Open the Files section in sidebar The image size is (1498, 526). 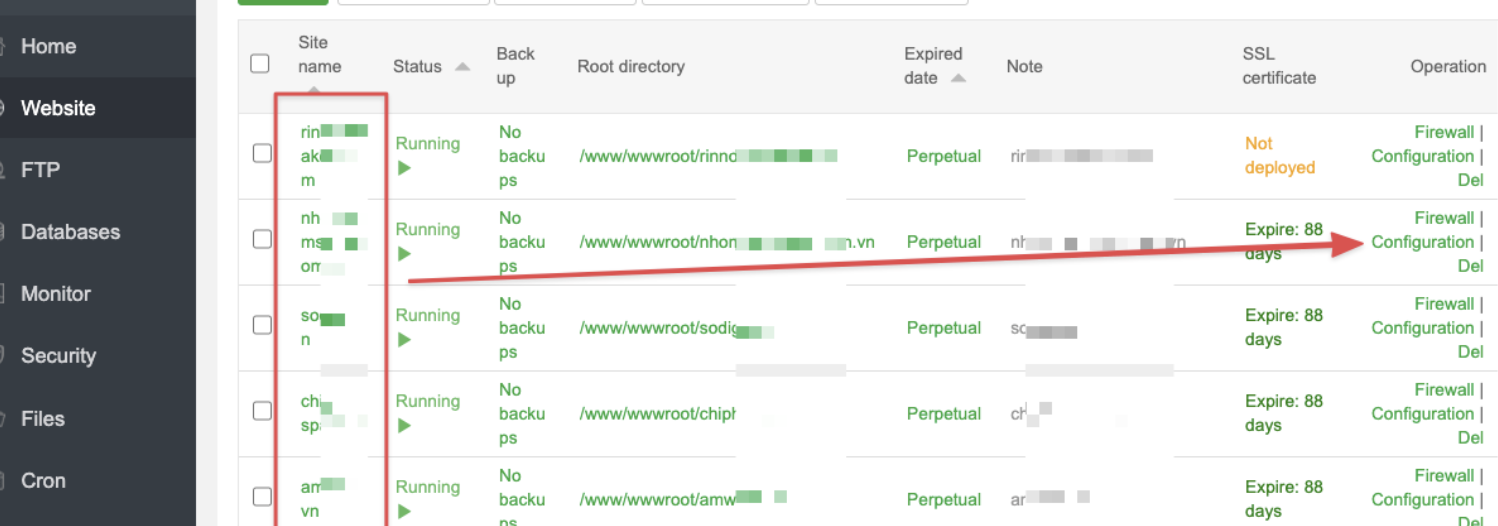click(43, 419)
